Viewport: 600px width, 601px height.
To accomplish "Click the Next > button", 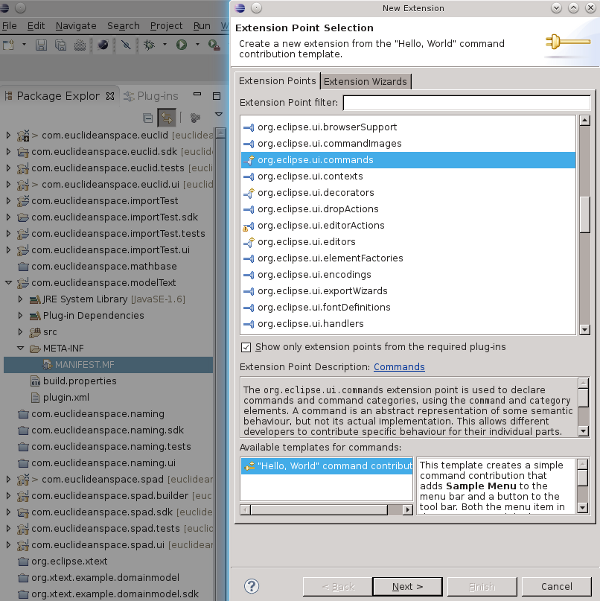I will pyautogui.click(x=407, y=586).
